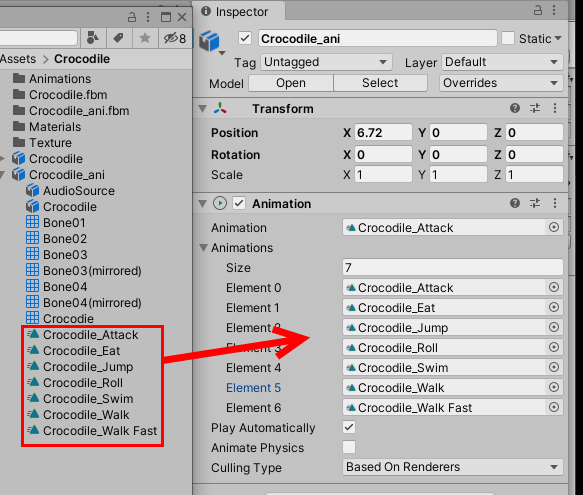Viewport: 583px width, 495px height.
Task: Click the Select model button
Action: click(x=380, y=83)
